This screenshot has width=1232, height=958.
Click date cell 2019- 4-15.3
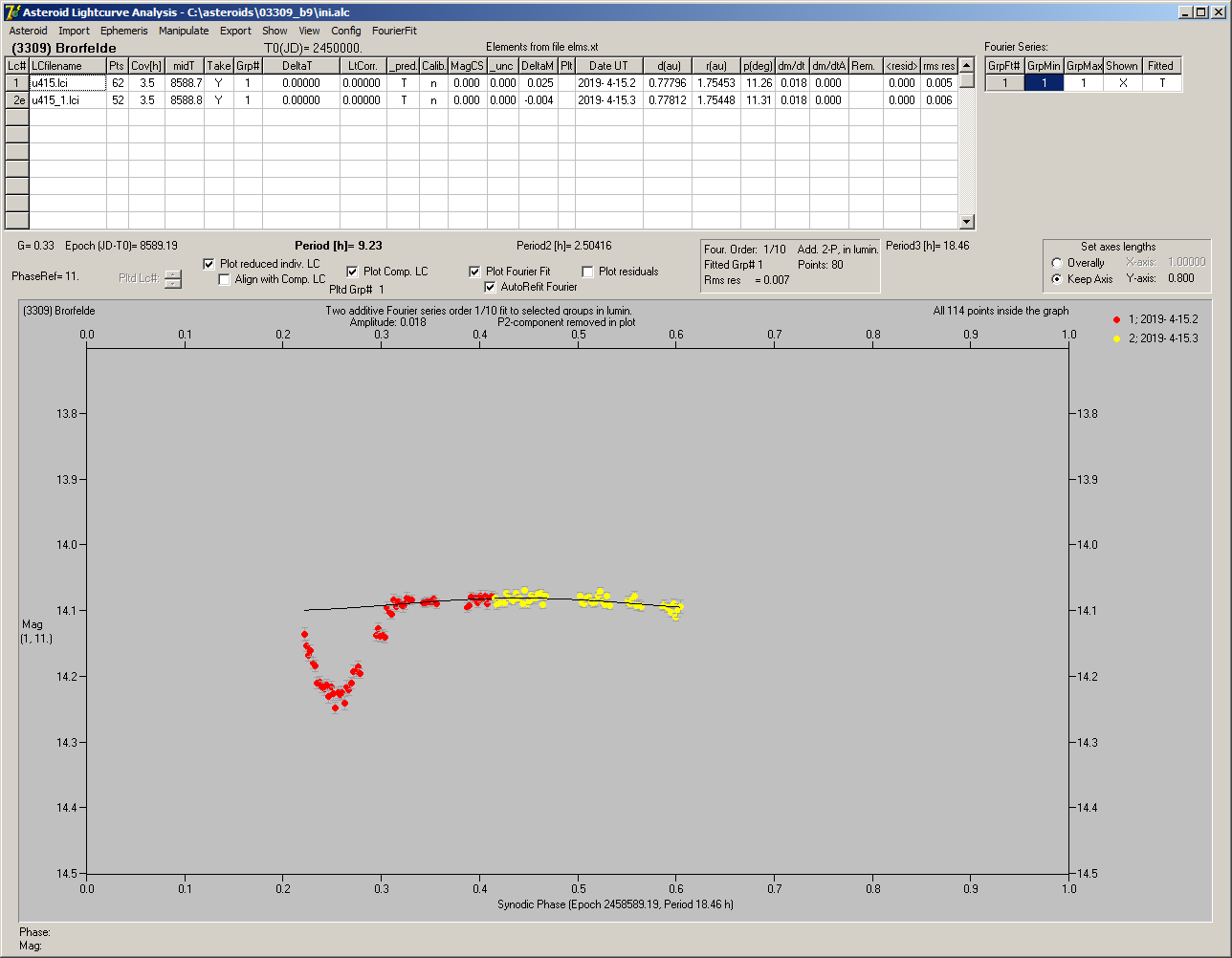tap(608, 100)
